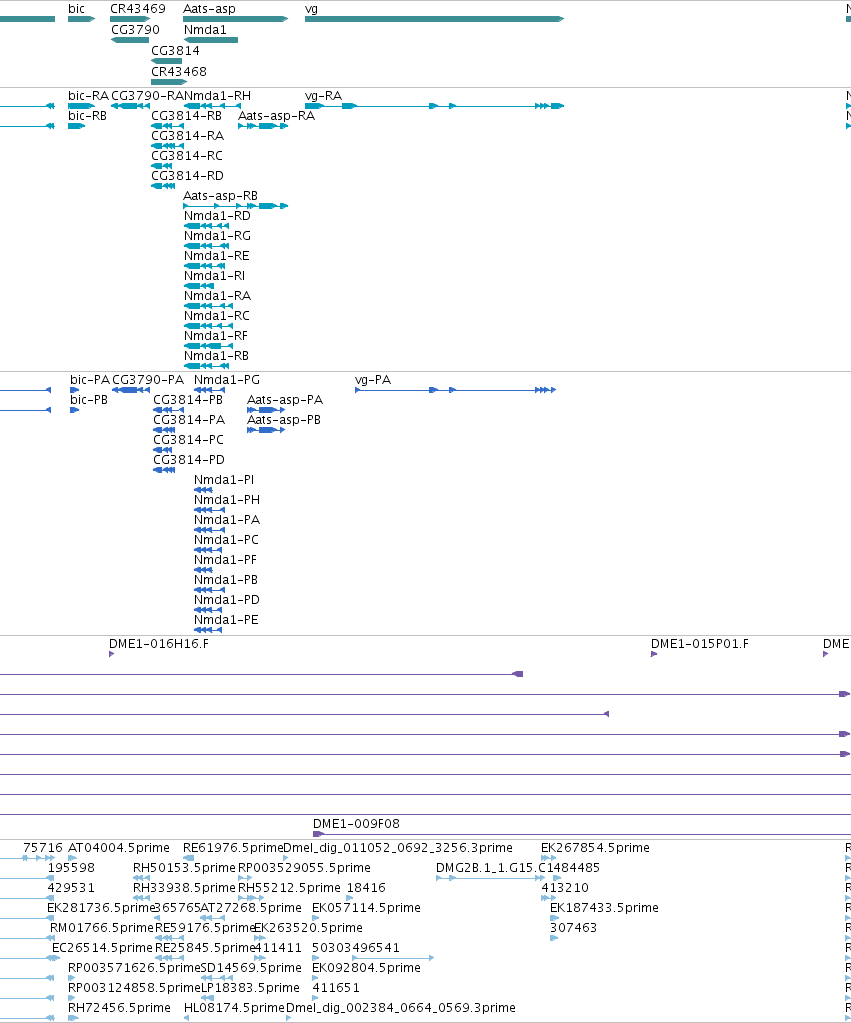Screen dimensions: 851x1023
Task: Select the CG3790 gene feature
Action: pos(130,40)
